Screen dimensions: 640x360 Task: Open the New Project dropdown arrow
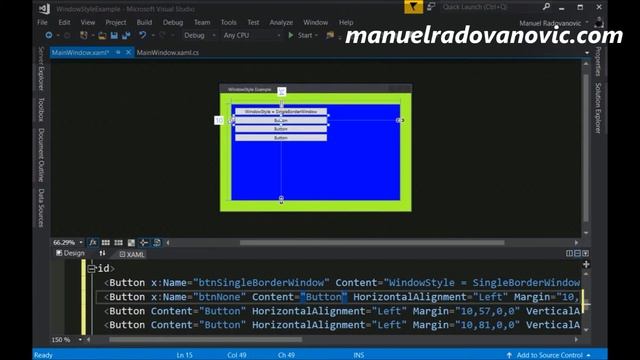point(93,36)
